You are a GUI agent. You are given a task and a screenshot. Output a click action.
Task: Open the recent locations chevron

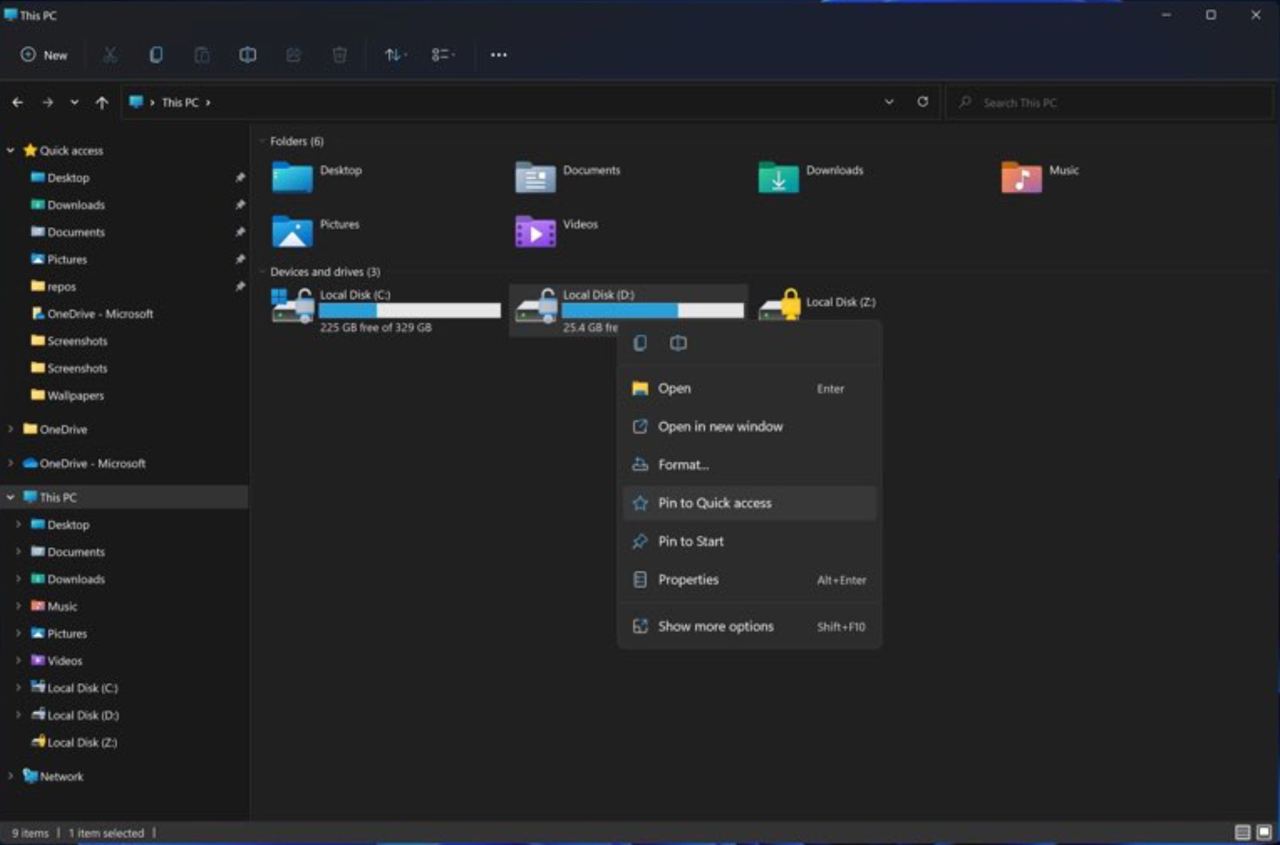tap(74, 102)
